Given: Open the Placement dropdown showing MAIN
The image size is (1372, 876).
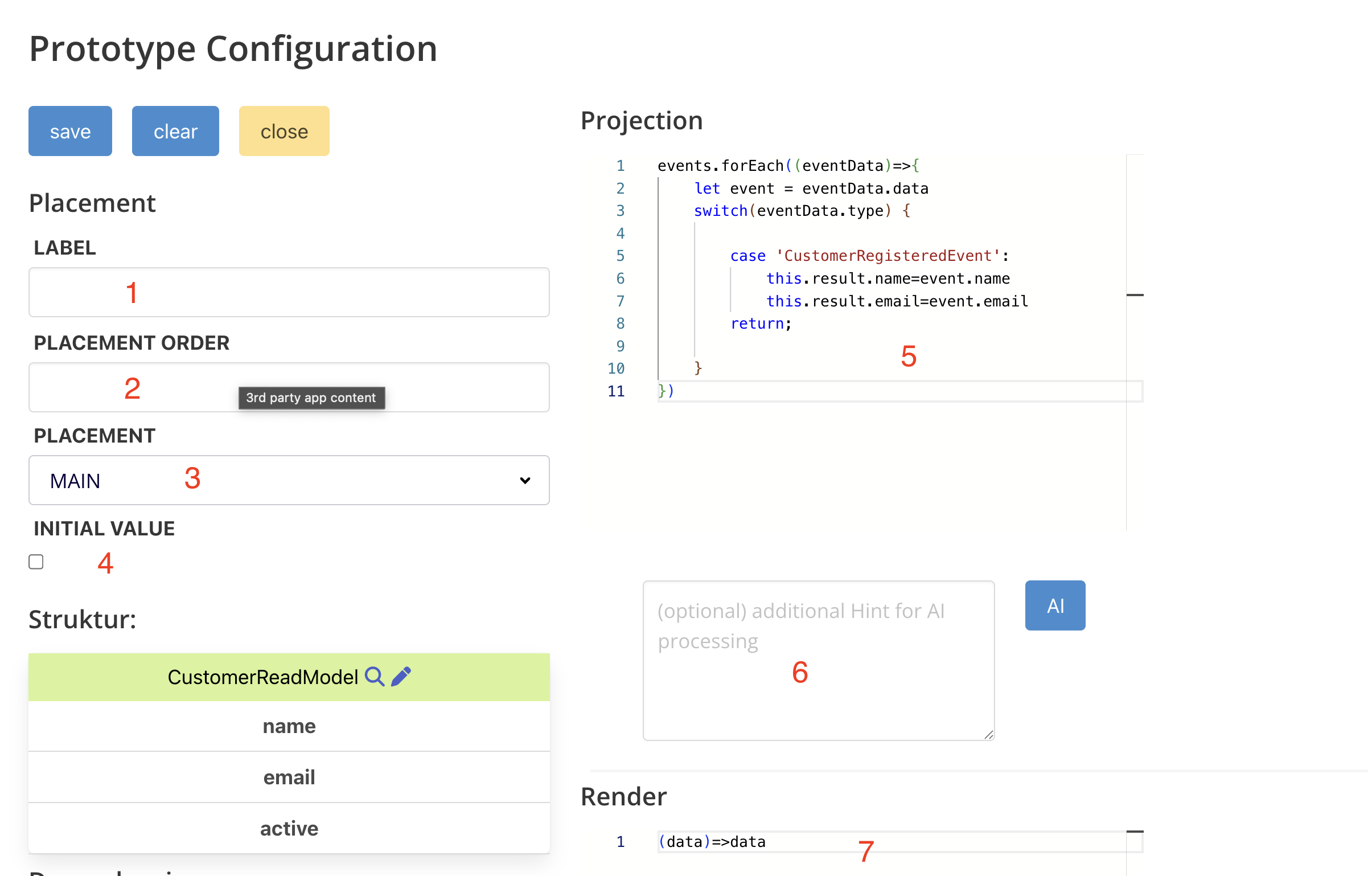Looking at the screenshot, I should click(x=288, y=481).
